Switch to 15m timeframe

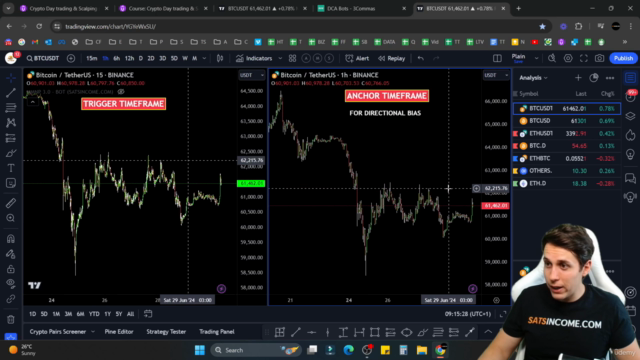tap(92, 58)
